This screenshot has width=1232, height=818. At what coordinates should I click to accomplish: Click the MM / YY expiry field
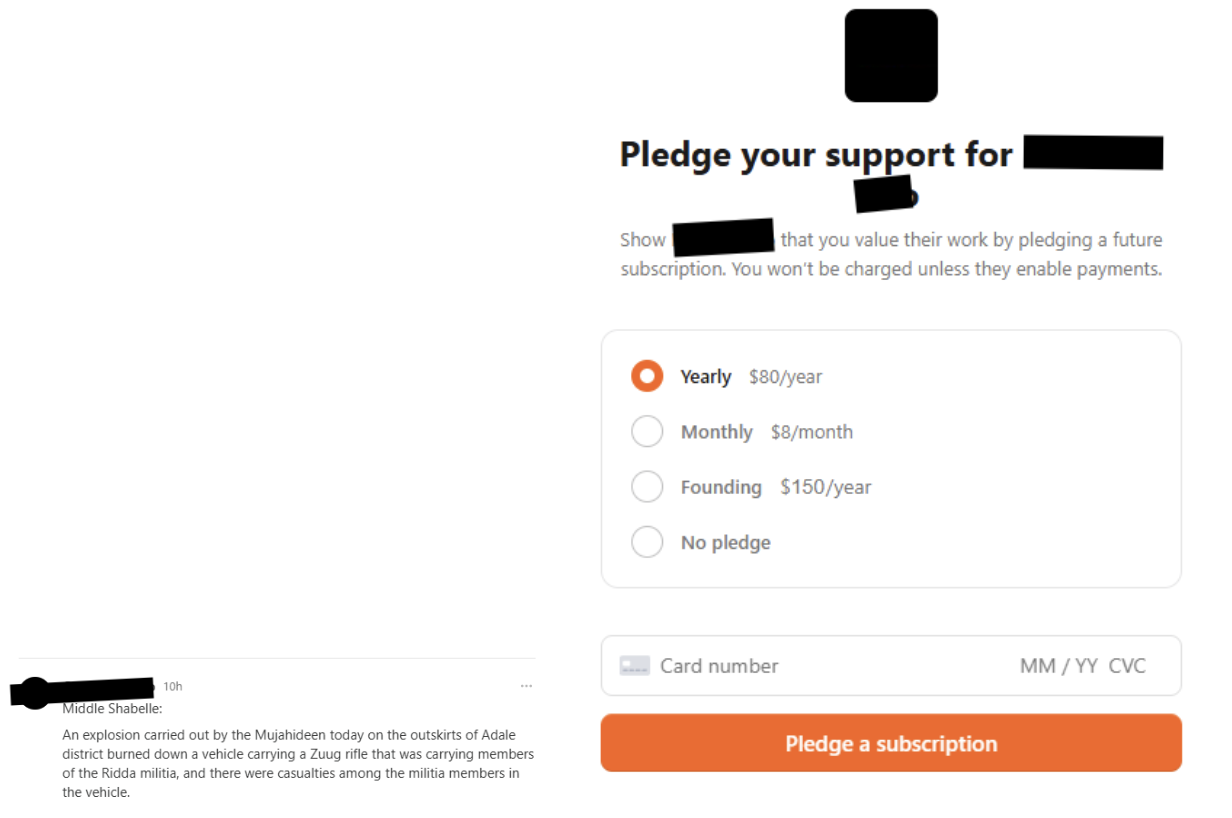click(x=1059, y=666)
